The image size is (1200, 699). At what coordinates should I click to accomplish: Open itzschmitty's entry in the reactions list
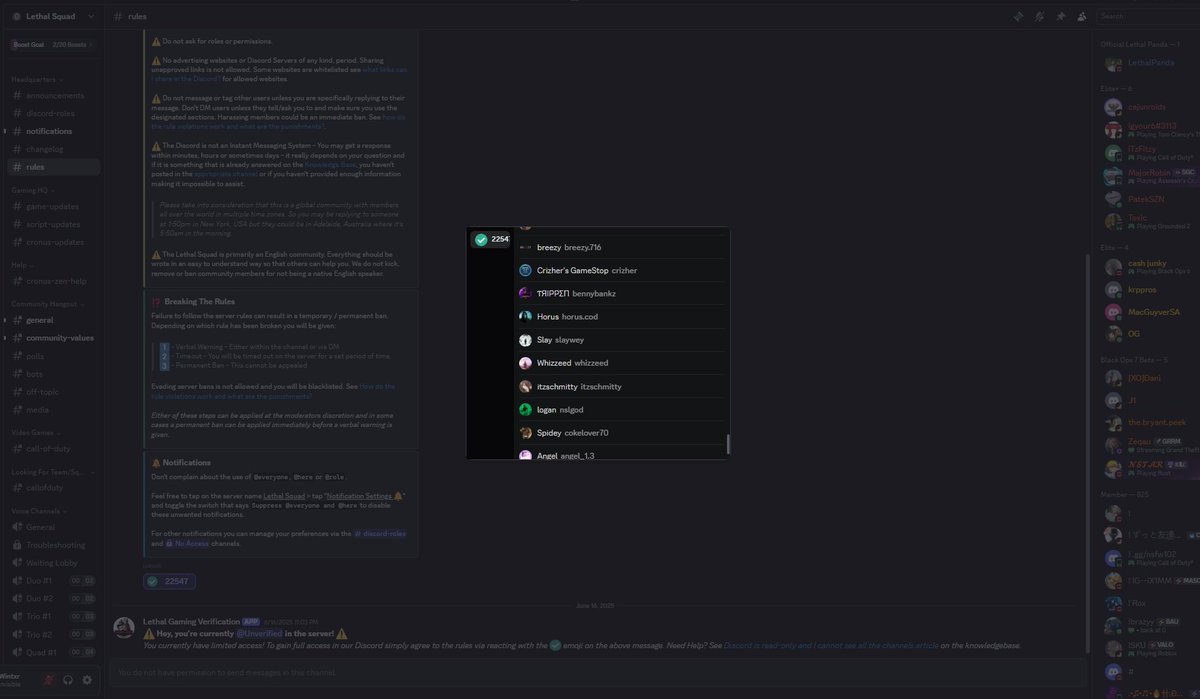621,386
